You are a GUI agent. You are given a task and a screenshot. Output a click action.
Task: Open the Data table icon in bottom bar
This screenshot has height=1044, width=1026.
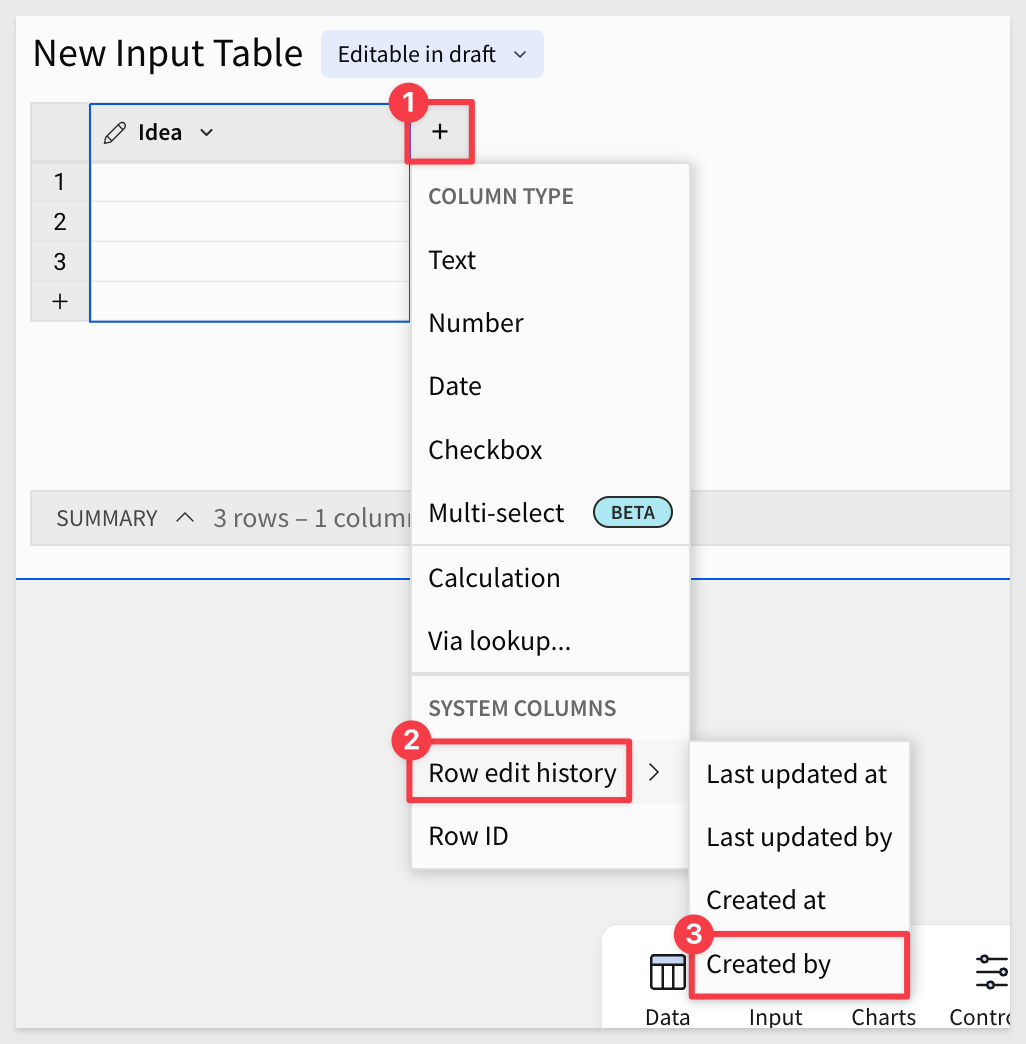(667, 972)
